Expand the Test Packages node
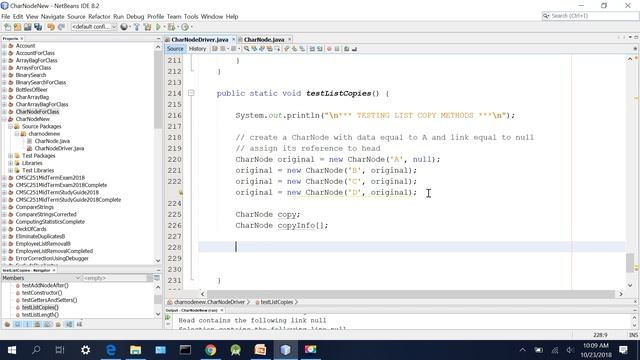Screen dimensions: 640x360 pos(11,156)
